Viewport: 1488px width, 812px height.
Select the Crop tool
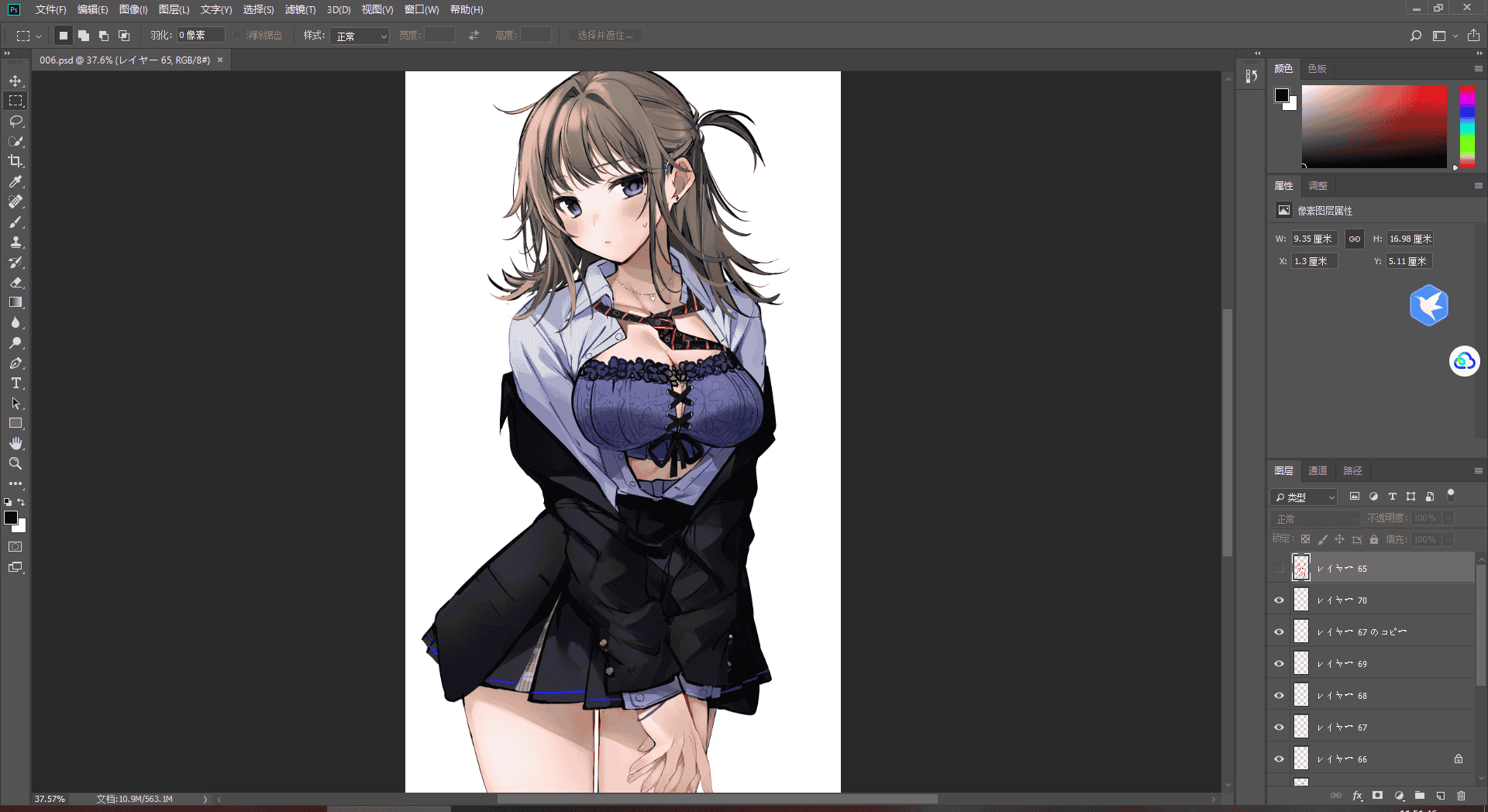pos(15,161)
